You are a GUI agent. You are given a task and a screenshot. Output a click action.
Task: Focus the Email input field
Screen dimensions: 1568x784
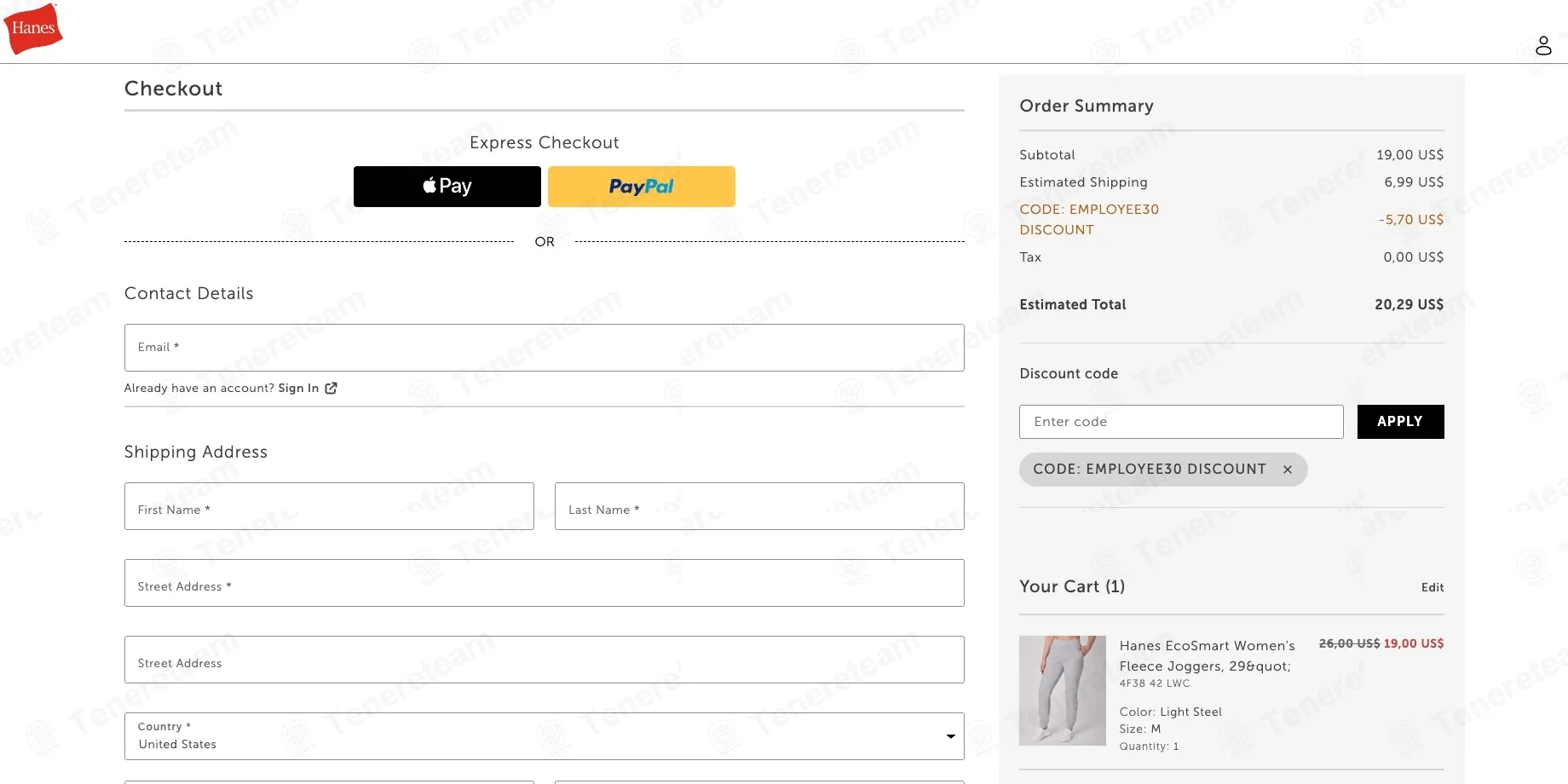tap(545, 348)
